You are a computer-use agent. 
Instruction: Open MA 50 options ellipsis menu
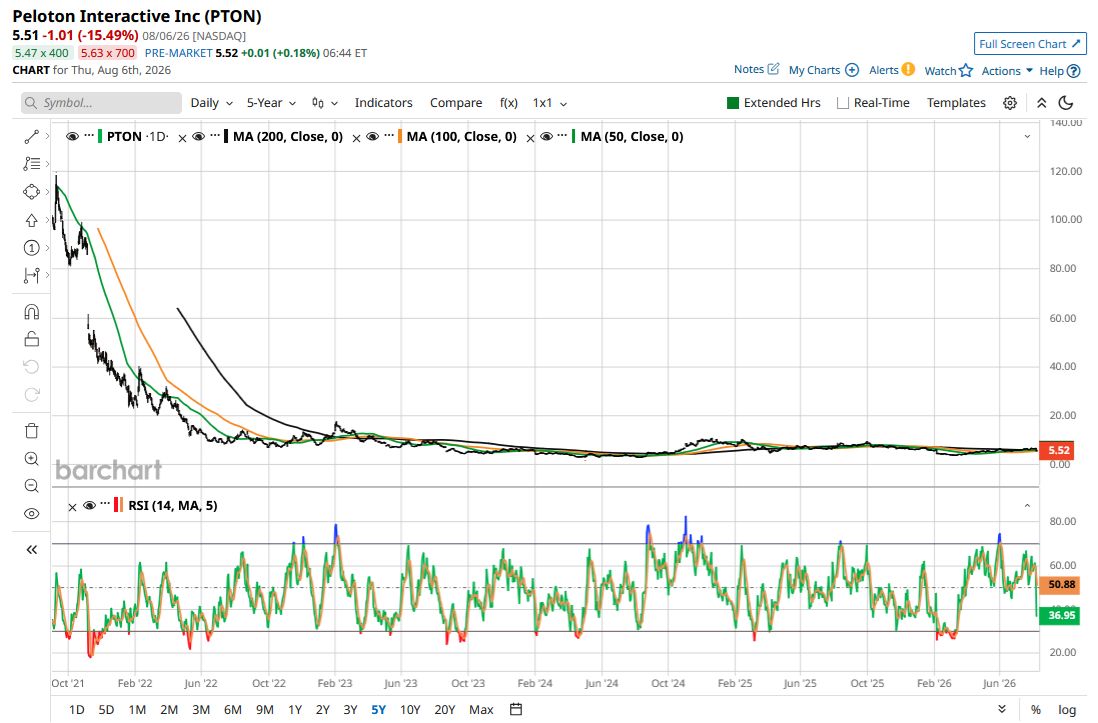click(x=562, y=135)
